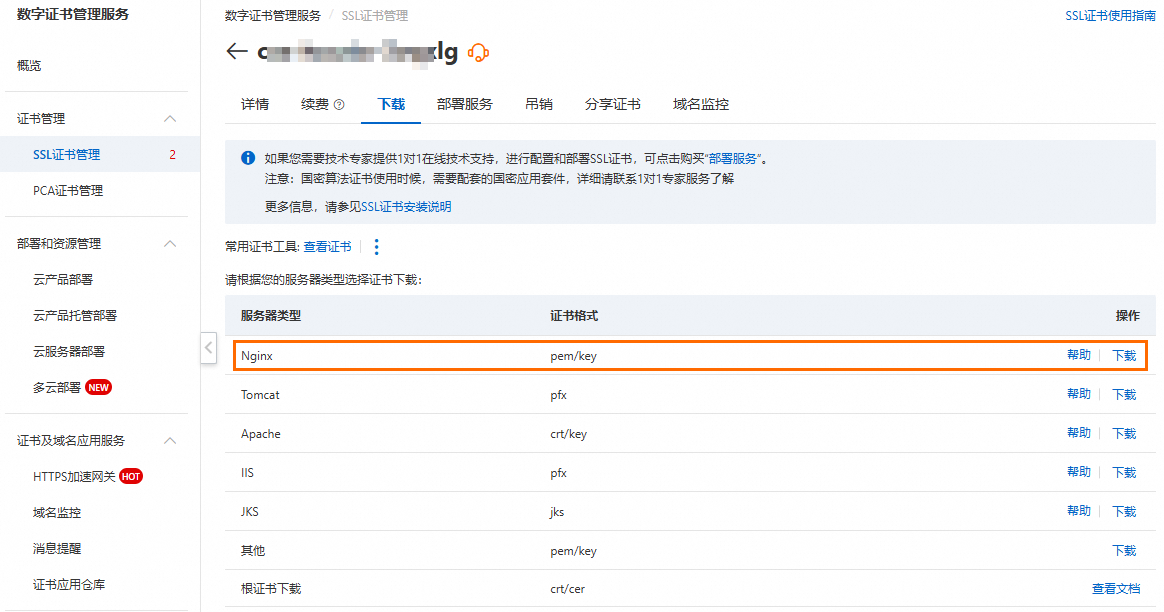Collapse the left sidebar with the arrow handle
The height and width of the screenshot is (612, 1164).
[x=208, y=348]
